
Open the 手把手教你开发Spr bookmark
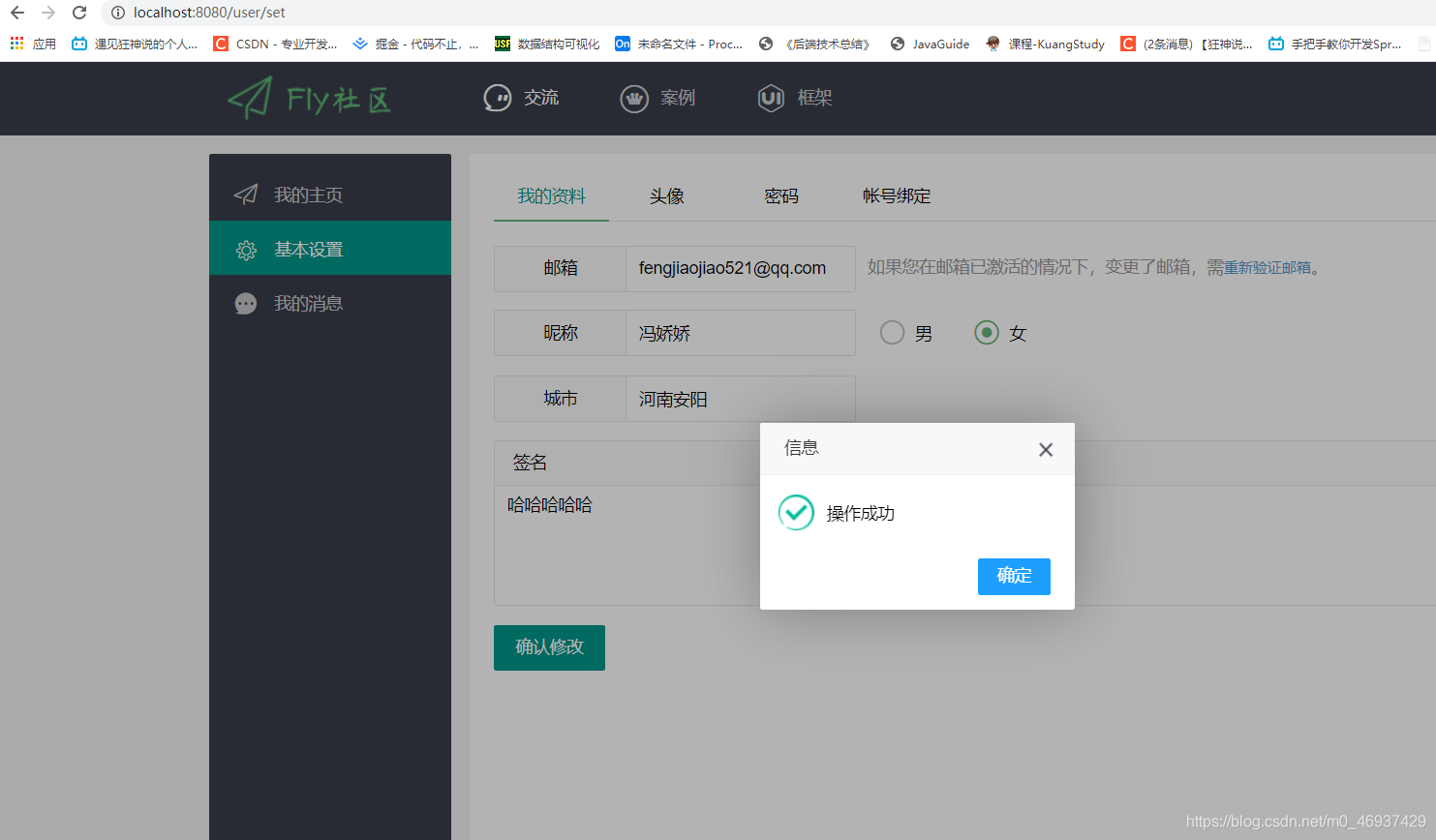(1335, 44)
